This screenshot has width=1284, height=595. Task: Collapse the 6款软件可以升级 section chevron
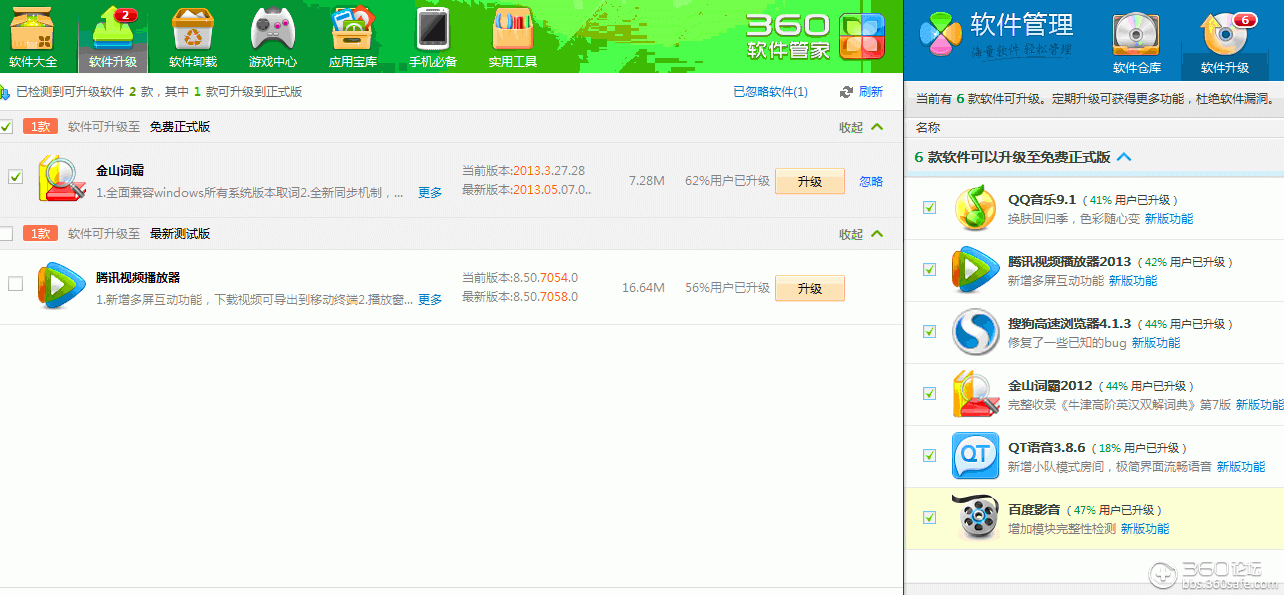(1124, 157)
